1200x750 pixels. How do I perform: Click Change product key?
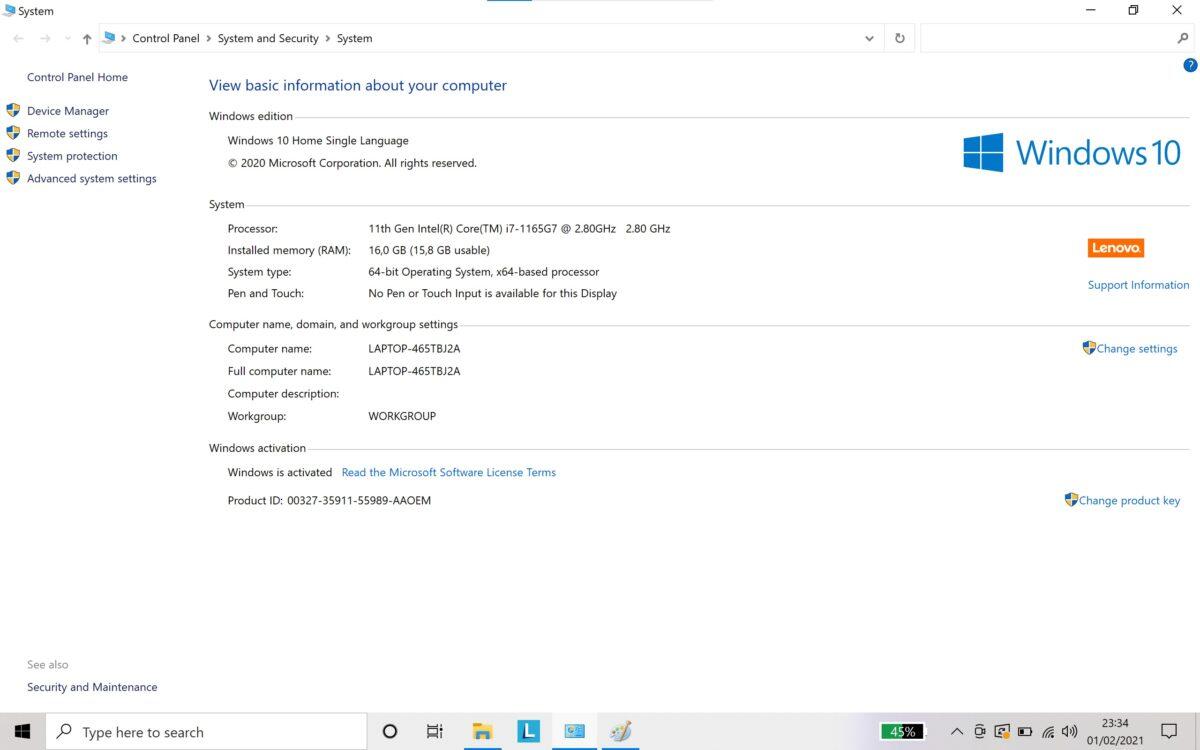pyautogui.click(x=1129, y=501)
